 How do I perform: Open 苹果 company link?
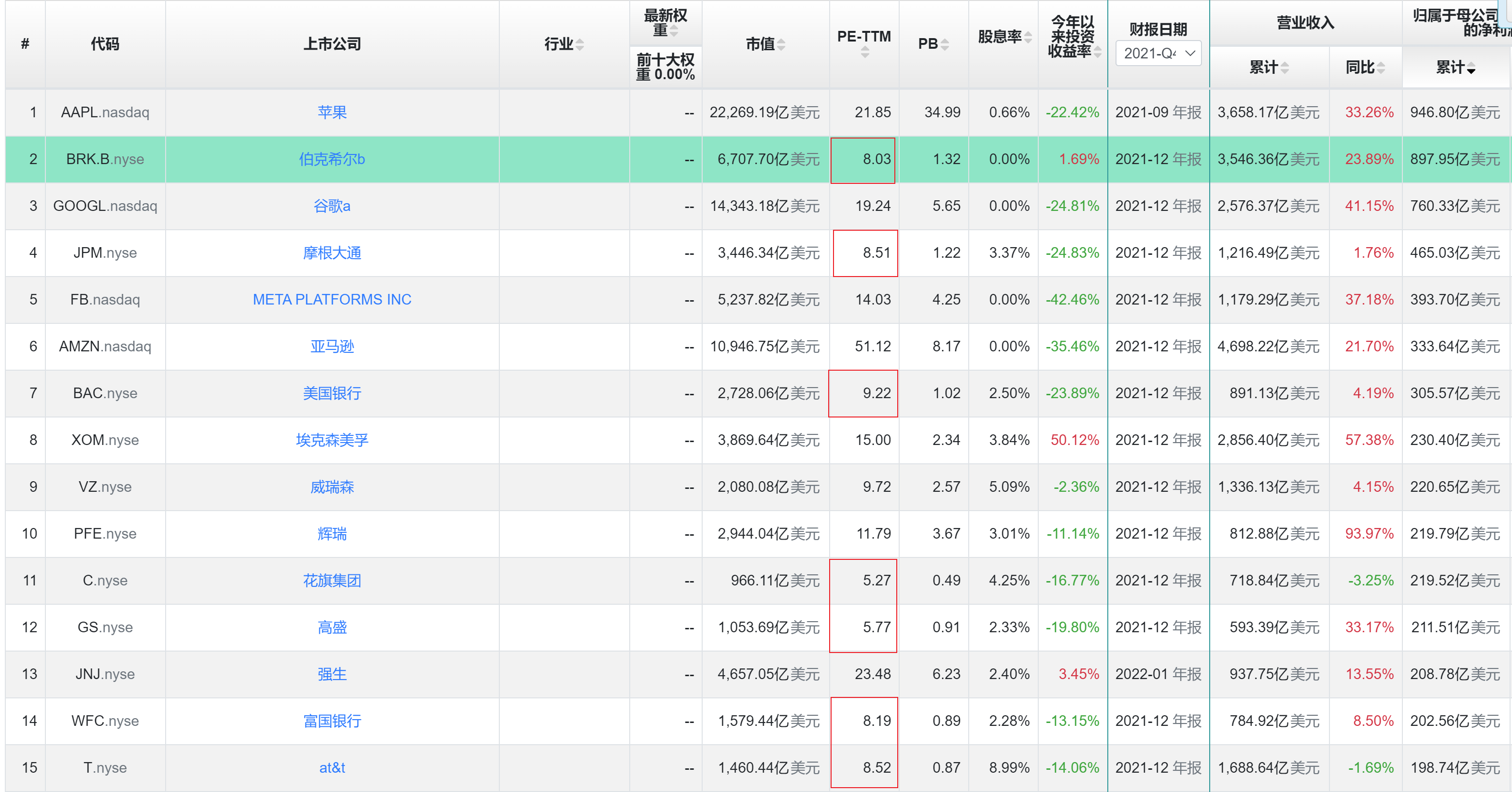[332, 112]
